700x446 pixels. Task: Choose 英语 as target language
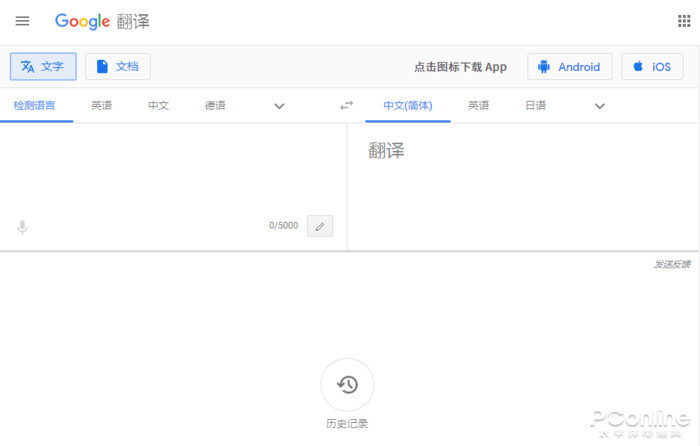point(479,106)
